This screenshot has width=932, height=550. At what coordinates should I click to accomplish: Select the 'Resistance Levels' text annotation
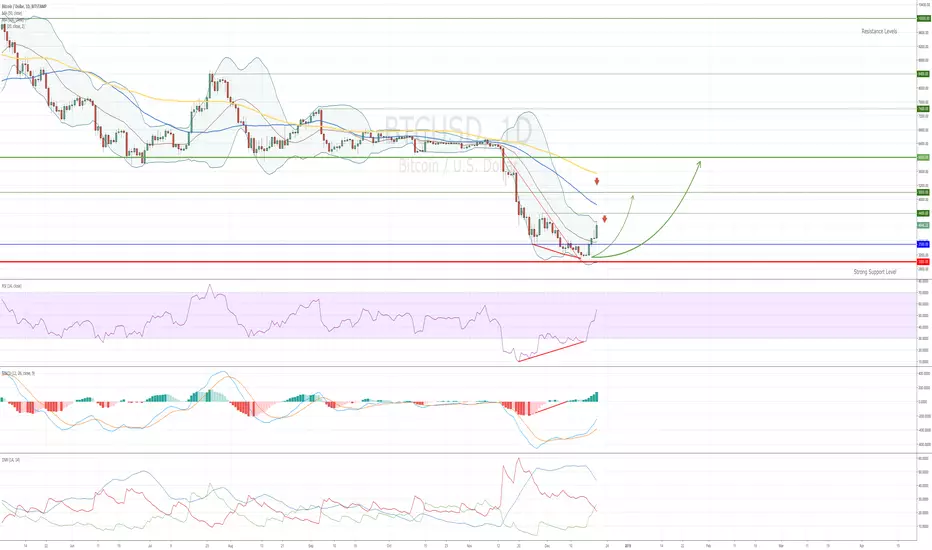click(x=879, y=31)
